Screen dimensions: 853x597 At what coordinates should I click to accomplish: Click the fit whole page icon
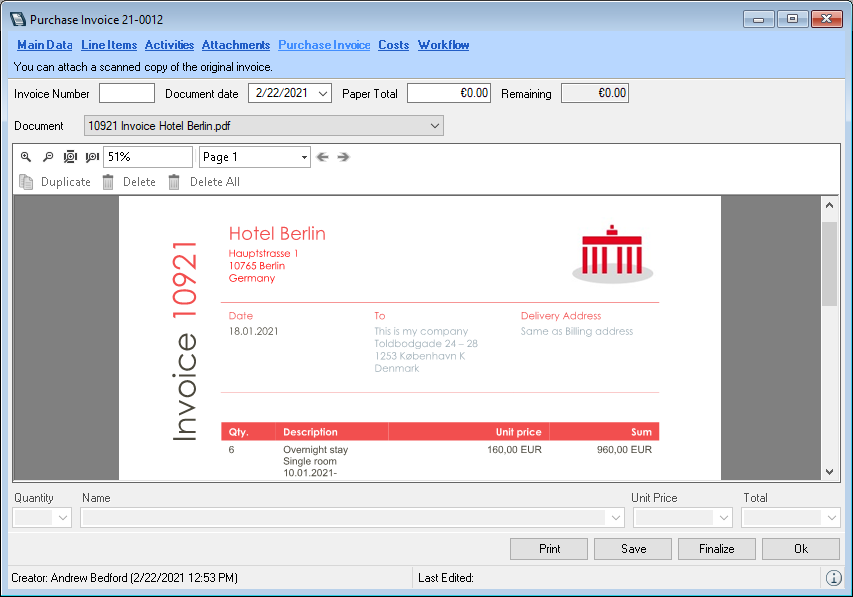(x=70, y=157)
